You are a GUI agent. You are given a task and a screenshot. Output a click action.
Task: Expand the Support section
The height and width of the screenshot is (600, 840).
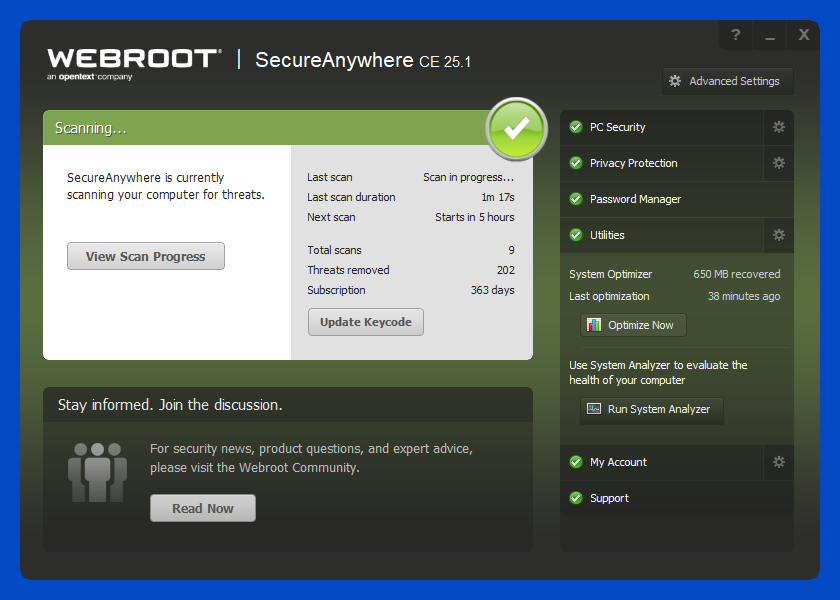(x=677, y=498)
